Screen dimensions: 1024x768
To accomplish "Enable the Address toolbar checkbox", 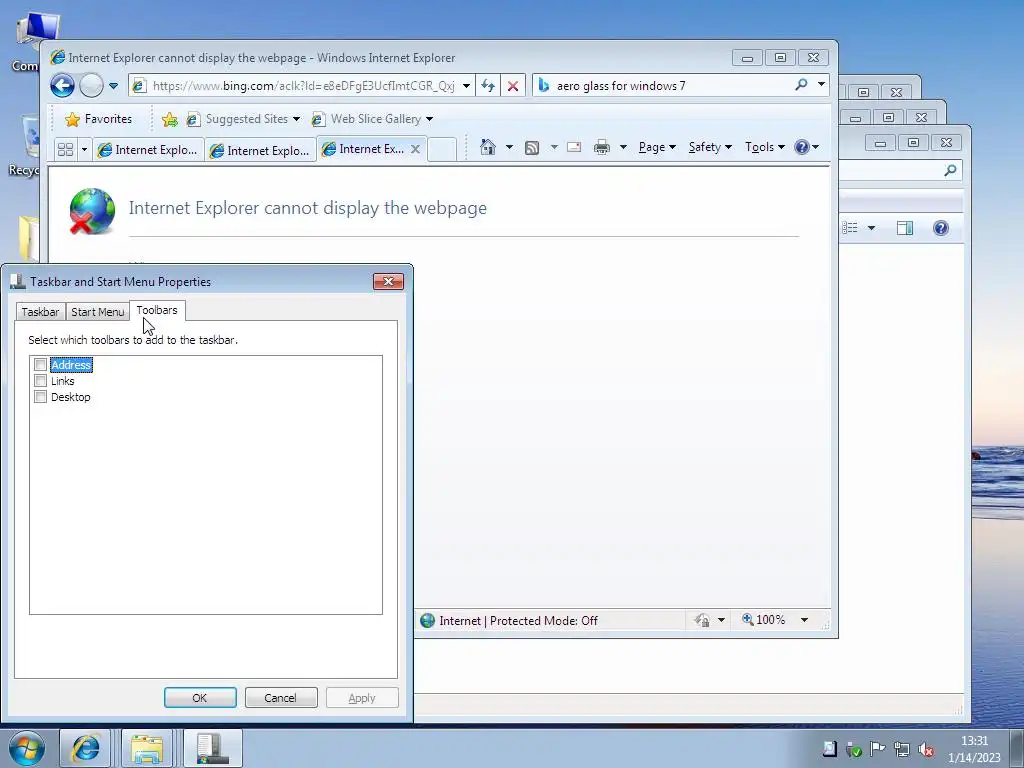I will tap(40, 364).
